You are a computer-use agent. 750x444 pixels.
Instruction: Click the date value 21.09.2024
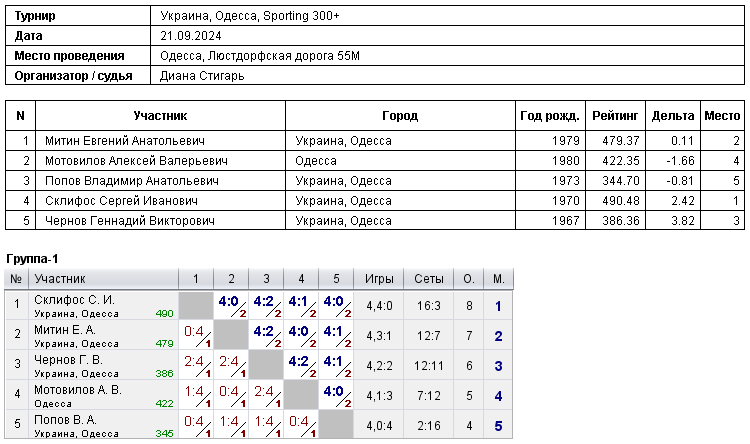pyautogui.click(x=190, y=36)
